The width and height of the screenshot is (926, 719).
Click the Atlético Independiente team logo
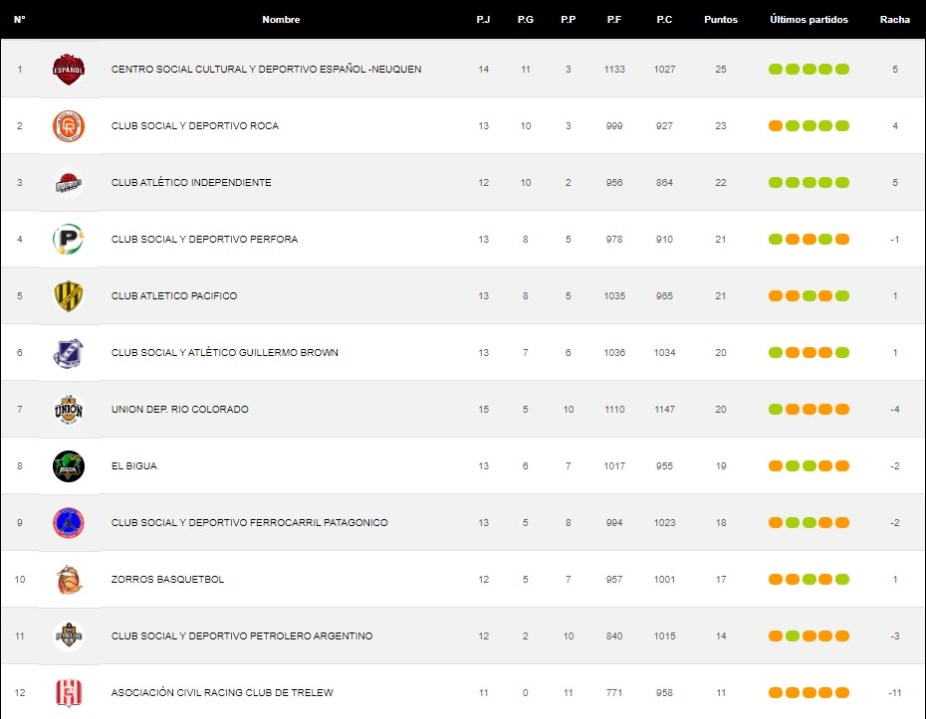[x=68, y=183]
